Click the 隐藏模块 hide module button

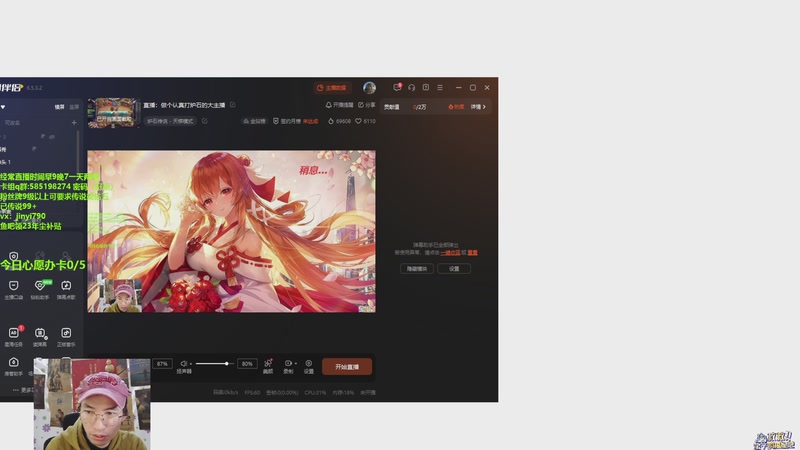(417, 268)
